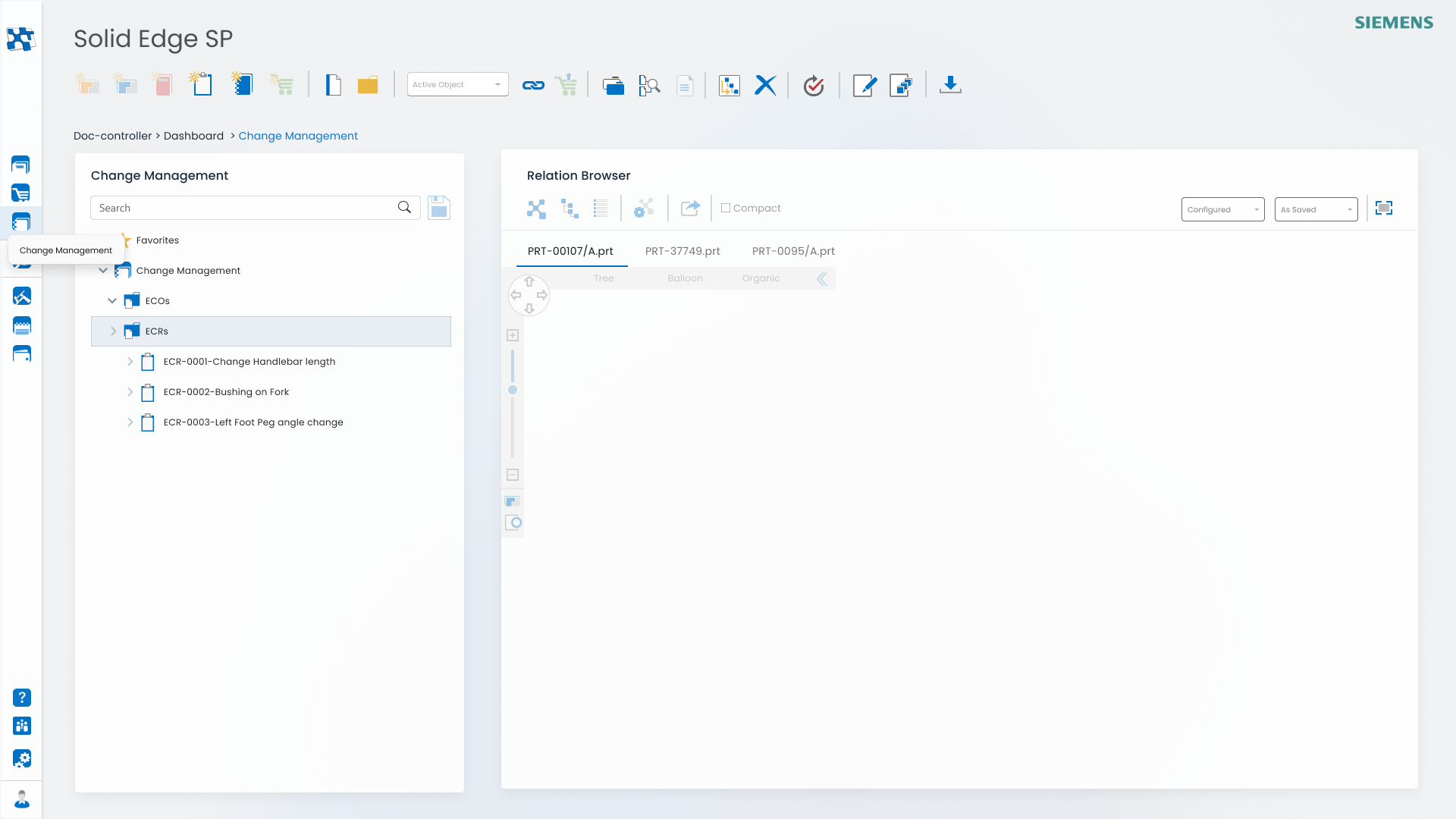Screen dimensions: 1456x819
Task: Click the new orange folder toolbar icon
Action: [88, 84]
